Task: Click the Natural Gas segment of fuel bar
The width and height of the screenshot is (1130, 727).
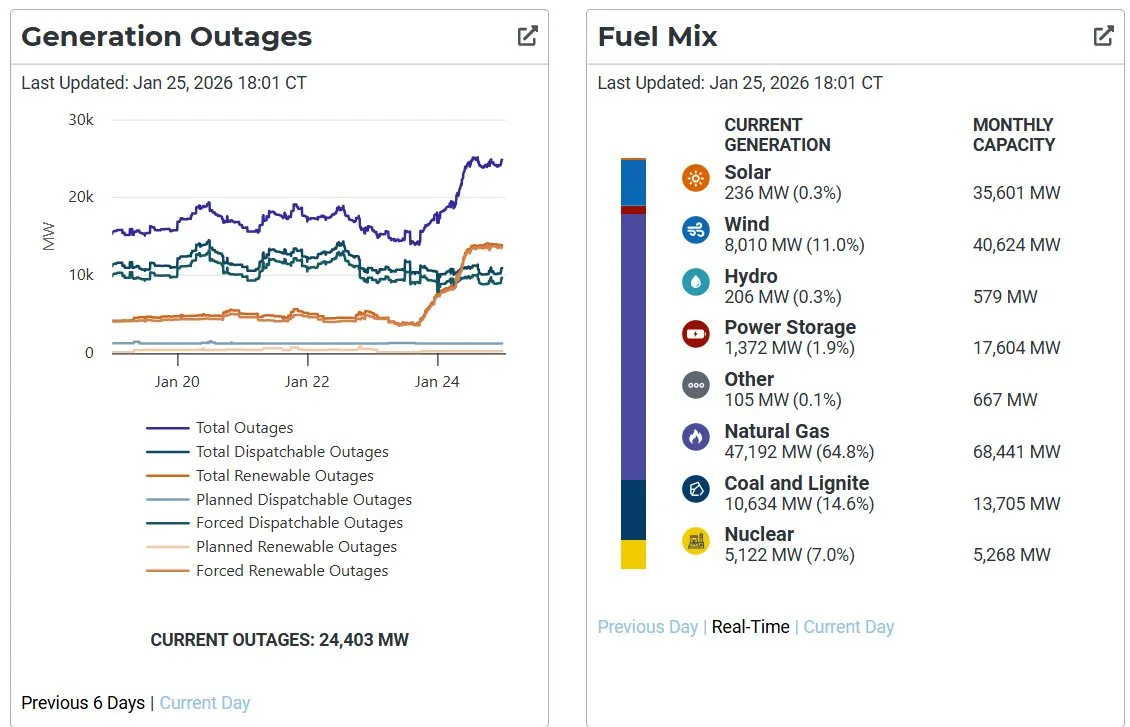Action: pyautogui.click(x=632, y=340)
